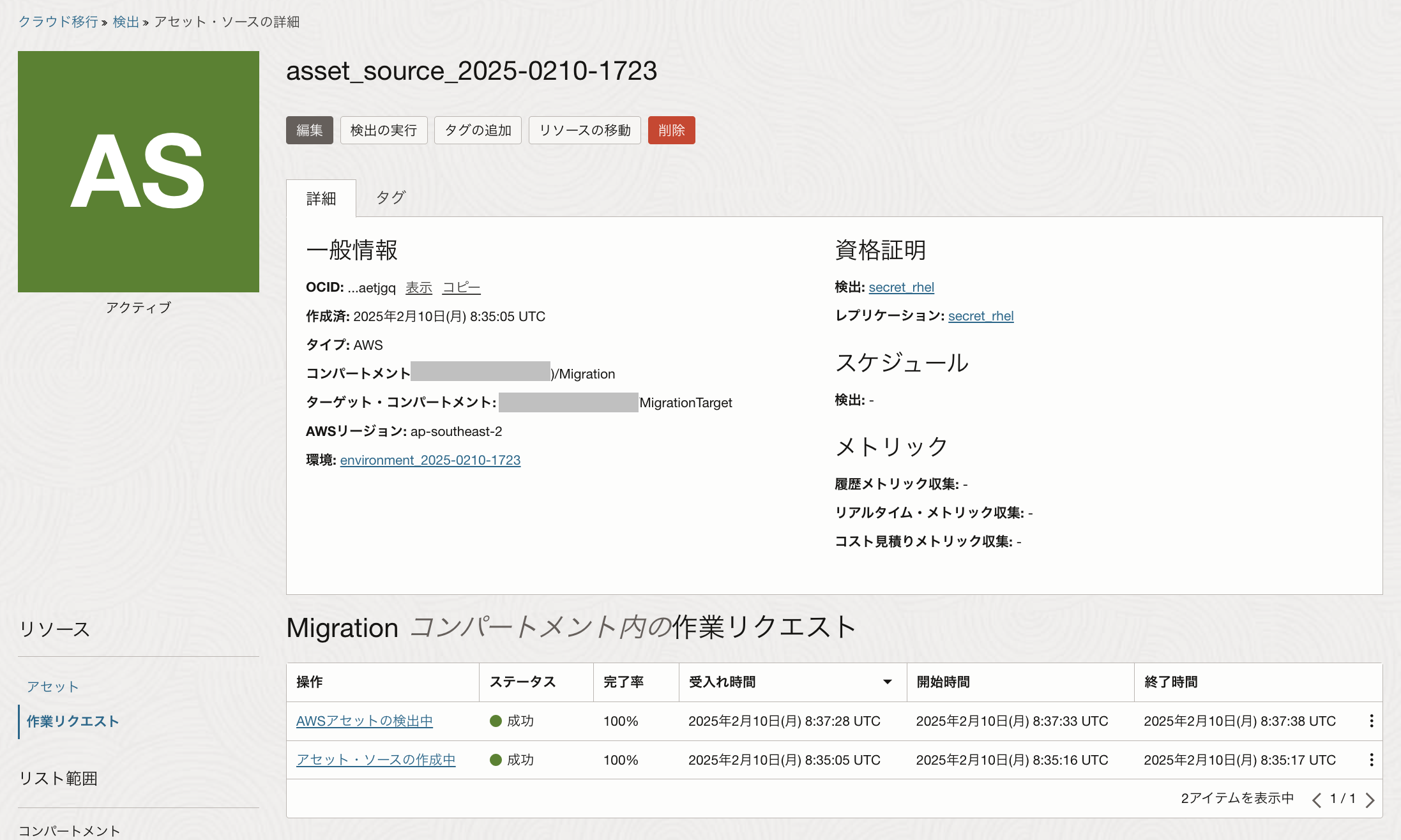Click the 編集 button
This screenshot has height=840, width=1401.
coord(309,130)
